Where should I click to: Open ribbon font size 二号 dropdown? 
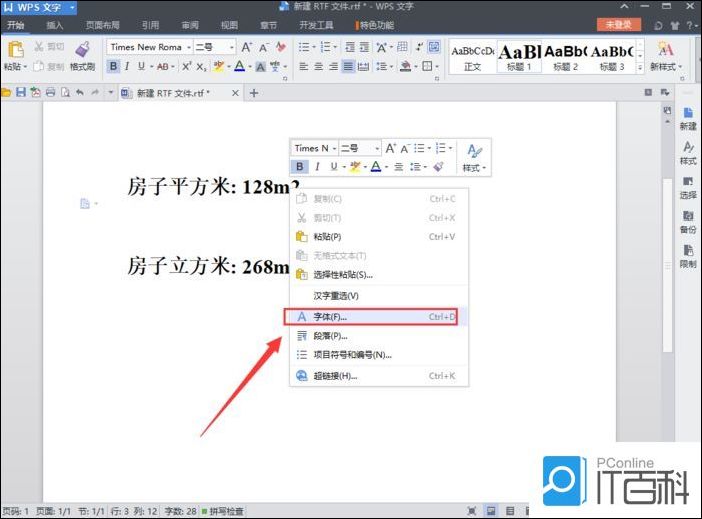coord(231,47)
